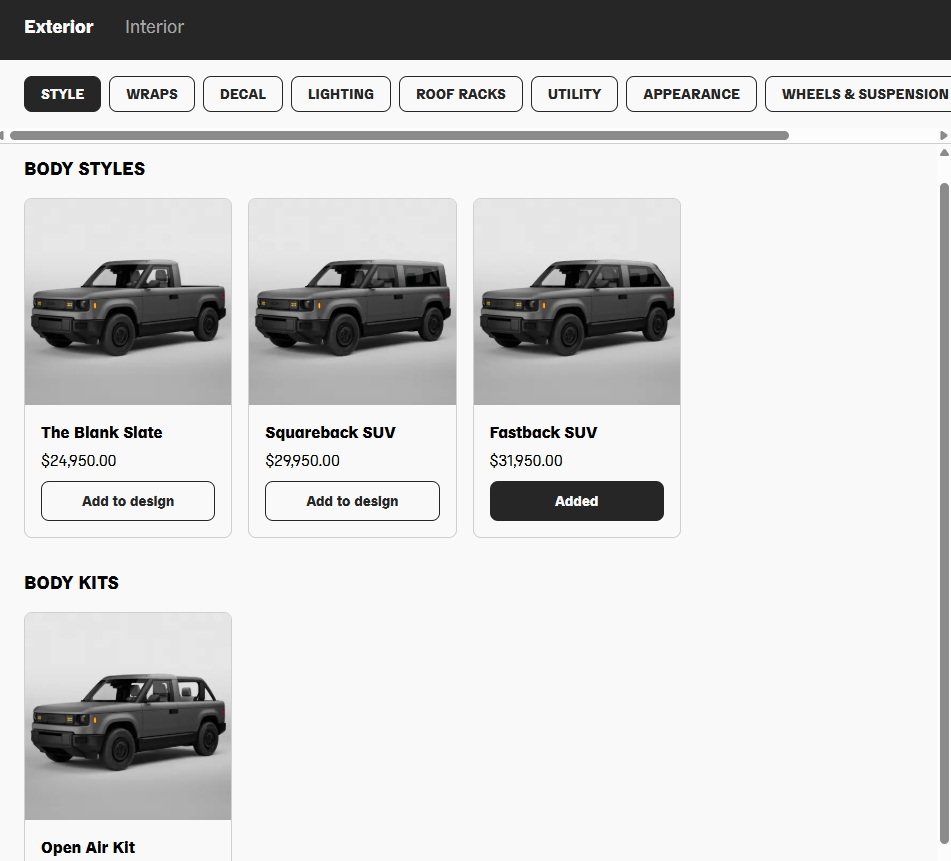The height and width of the screenshot is (861, 951).
Task: Add Squareback SUV to design
Action: [x=352, y=501]
